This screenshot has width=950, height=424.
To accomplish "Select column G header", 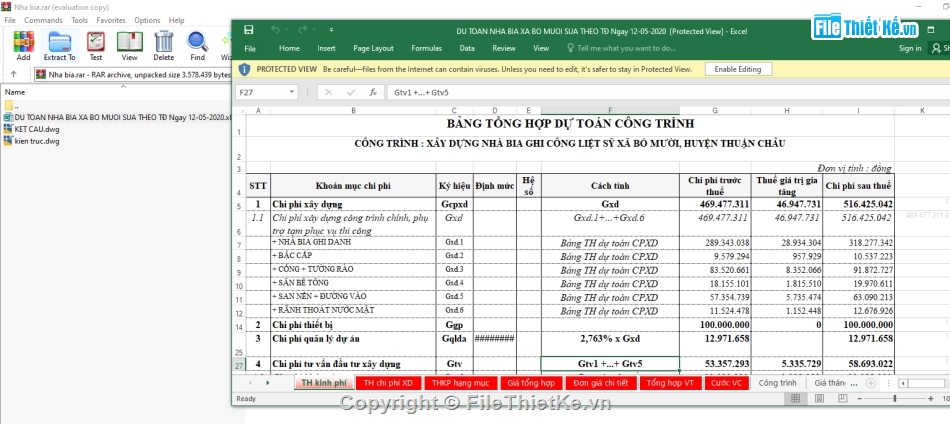I will (x=715, y=110).
